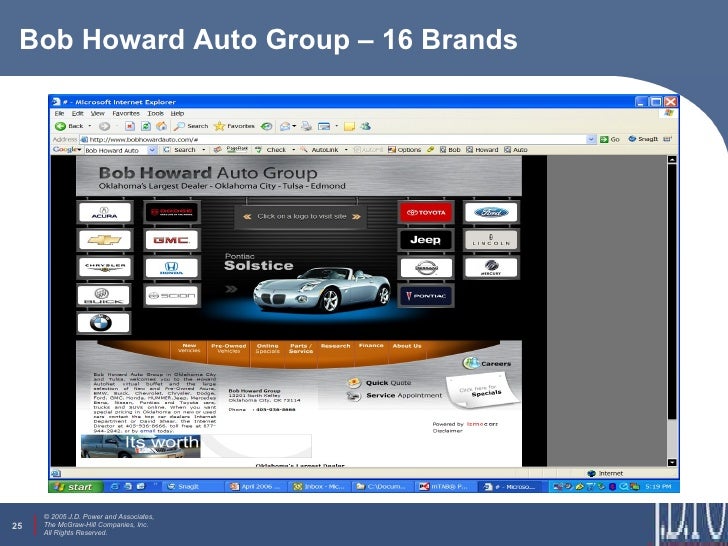
Task: Open the Chevrolet bowtie logo
Action: (x=104, y=240)
